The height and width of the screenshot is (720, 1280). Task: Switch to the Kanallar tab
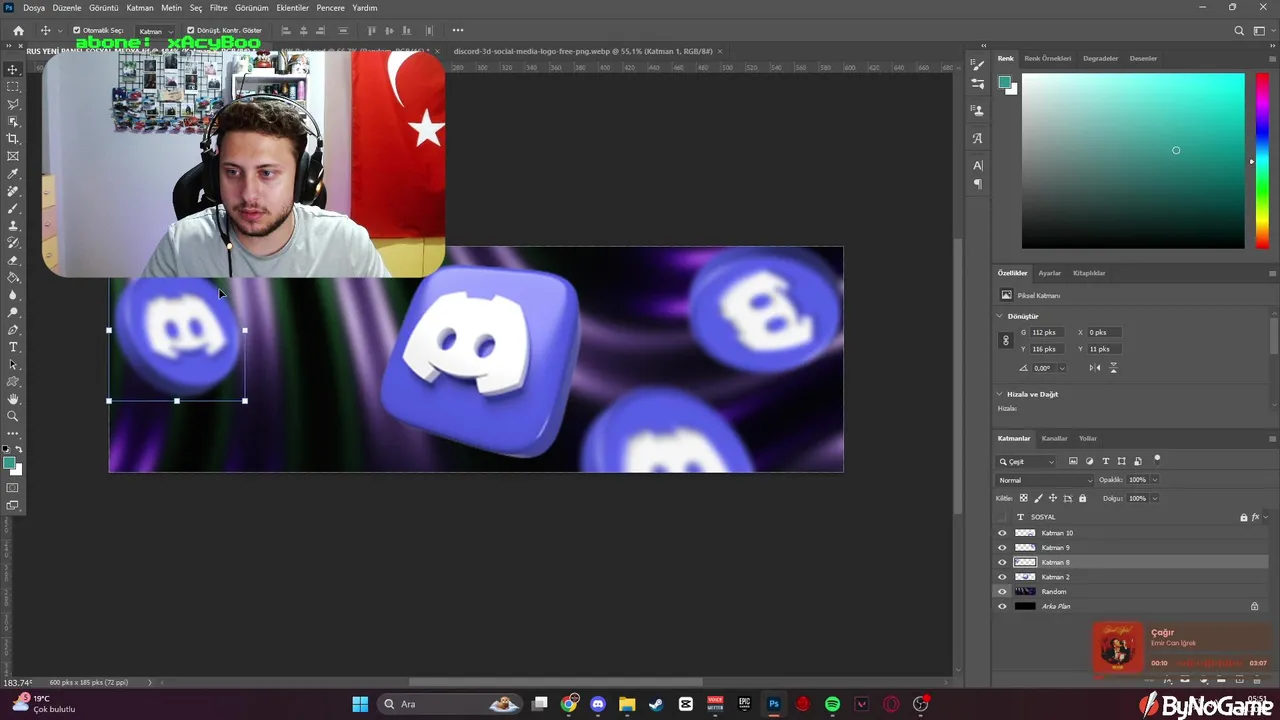1054,438
